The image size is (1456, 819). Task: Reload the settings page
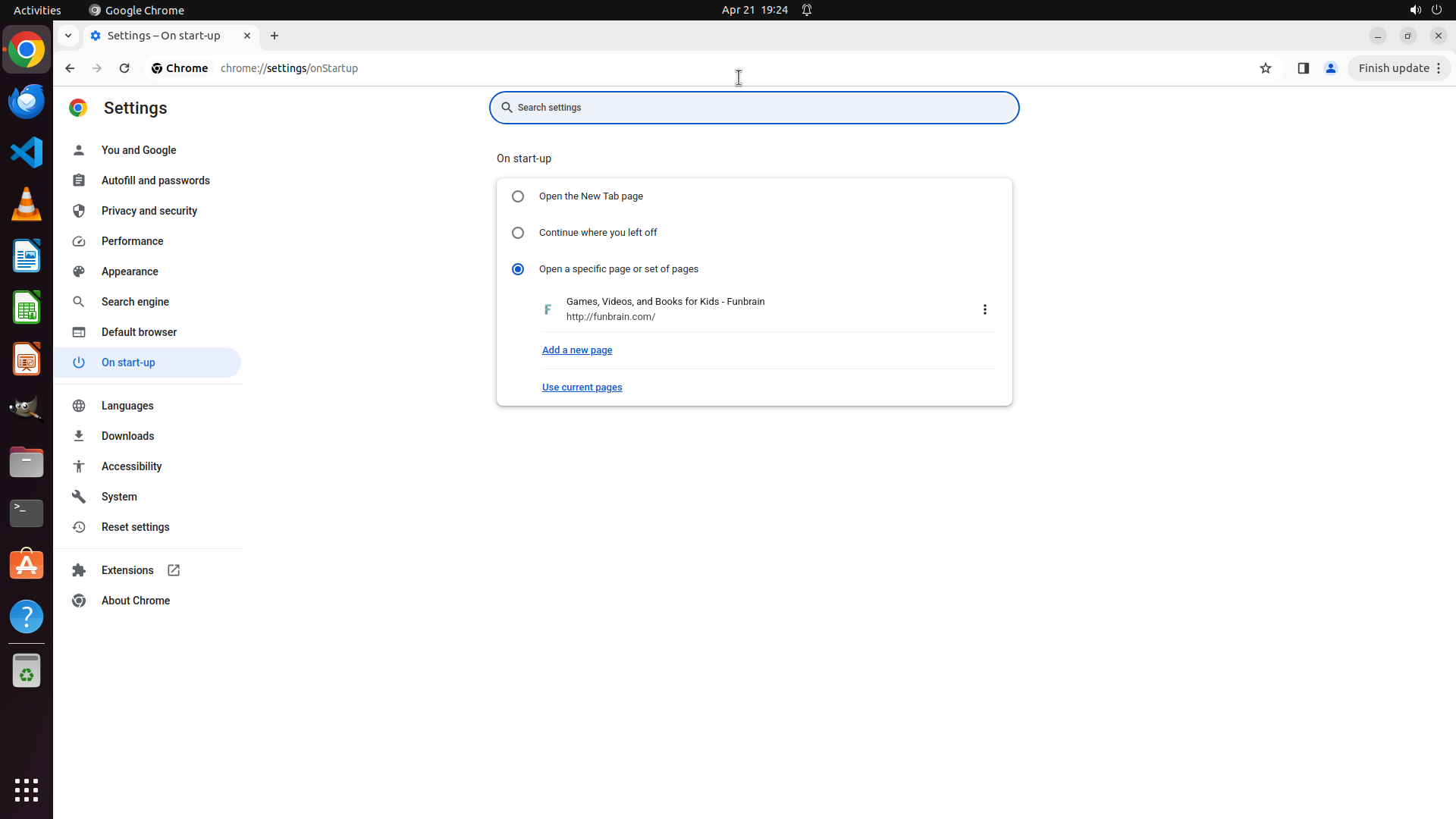pyautogui.click(x=124, y=68)
